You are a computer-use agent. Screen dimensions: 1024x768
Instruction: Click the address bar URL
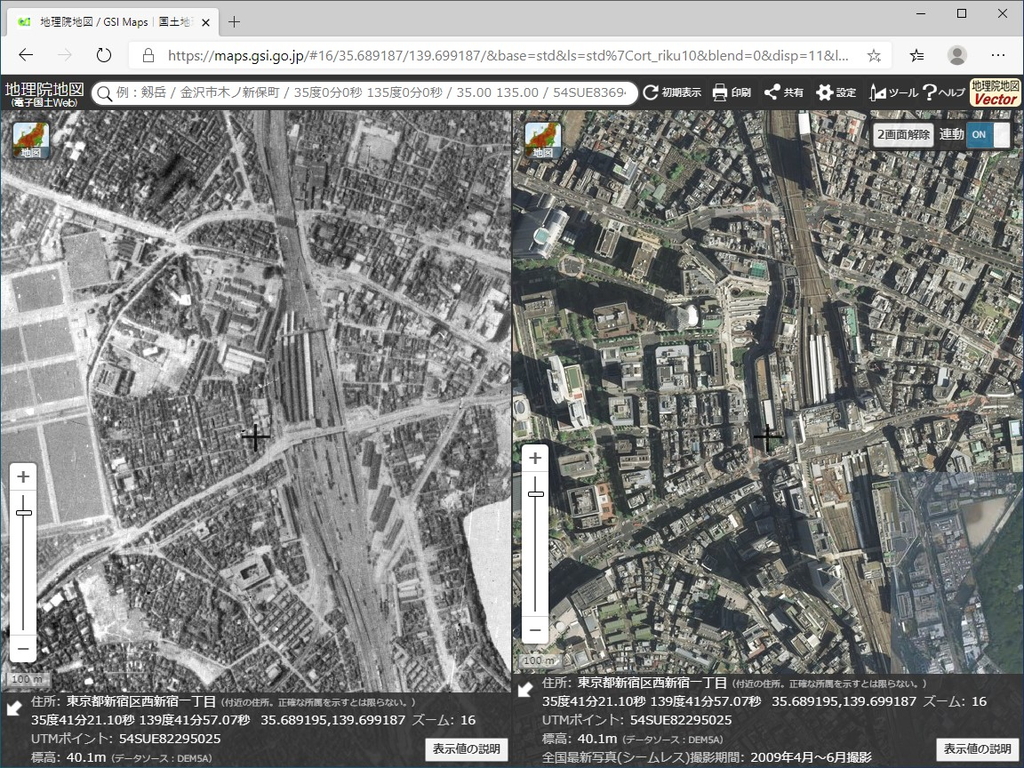pyautogui.click(x=508, y=56)
